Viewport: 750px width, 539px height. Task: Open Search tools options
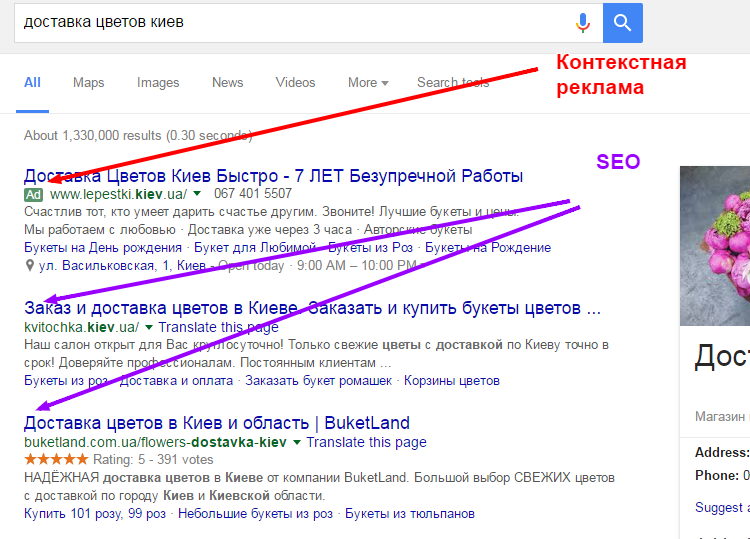coord(453,83)
